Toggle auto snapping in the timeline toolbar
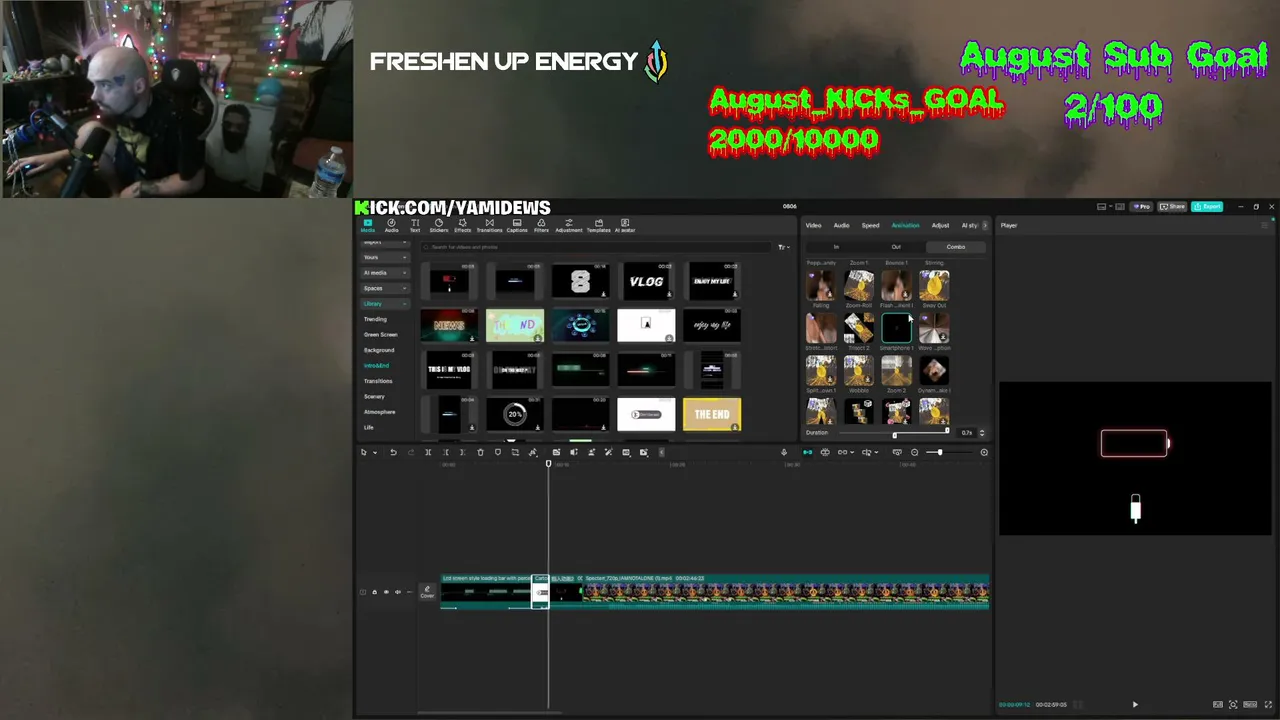The image size is (1280, 720). click(825, 453)
